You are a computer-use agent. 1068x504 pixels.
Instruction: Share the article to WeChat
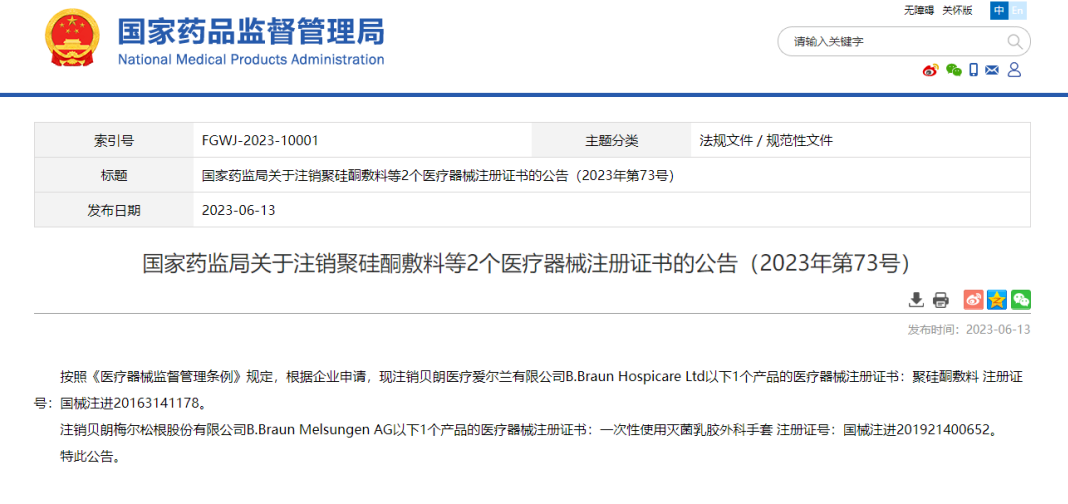(1021, 300)
